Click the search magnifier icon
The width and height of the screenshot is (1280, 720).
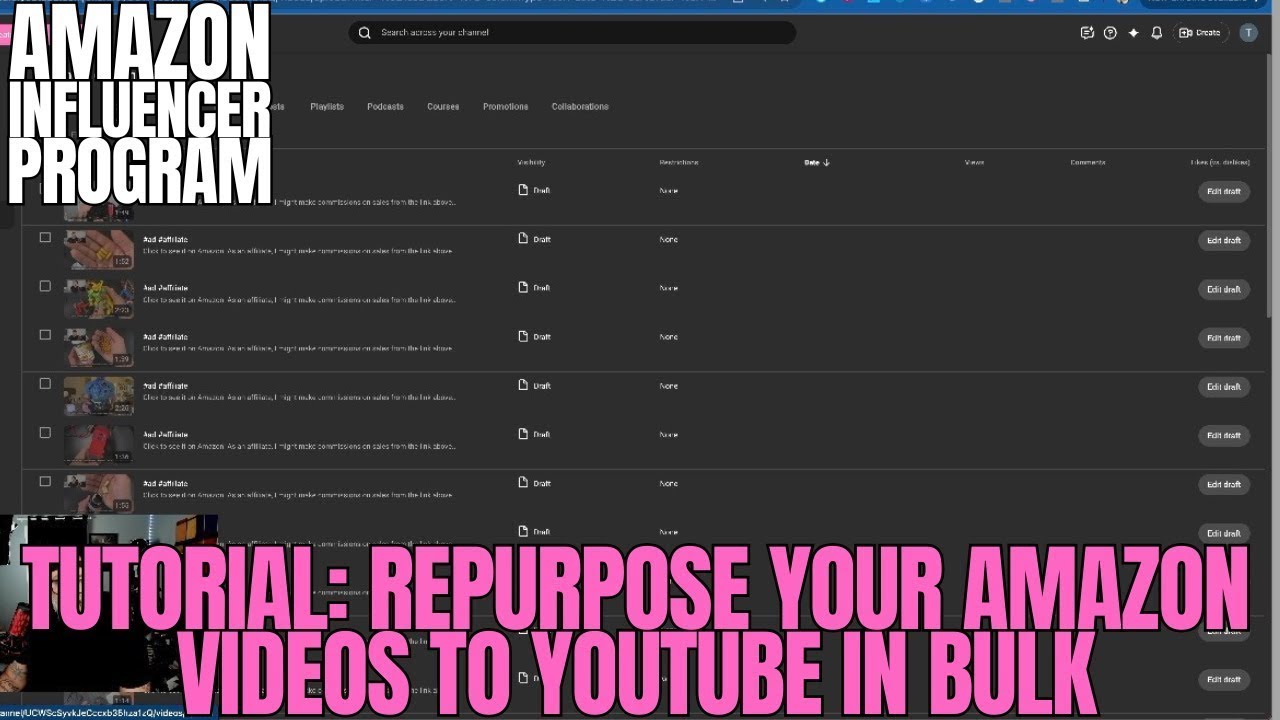point(365,33)
